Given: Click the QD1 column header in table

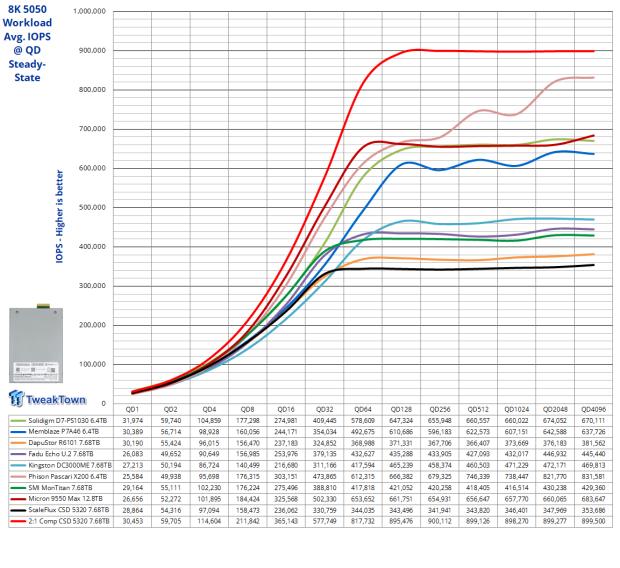Looking at the screenshot, I should (131, 409).
